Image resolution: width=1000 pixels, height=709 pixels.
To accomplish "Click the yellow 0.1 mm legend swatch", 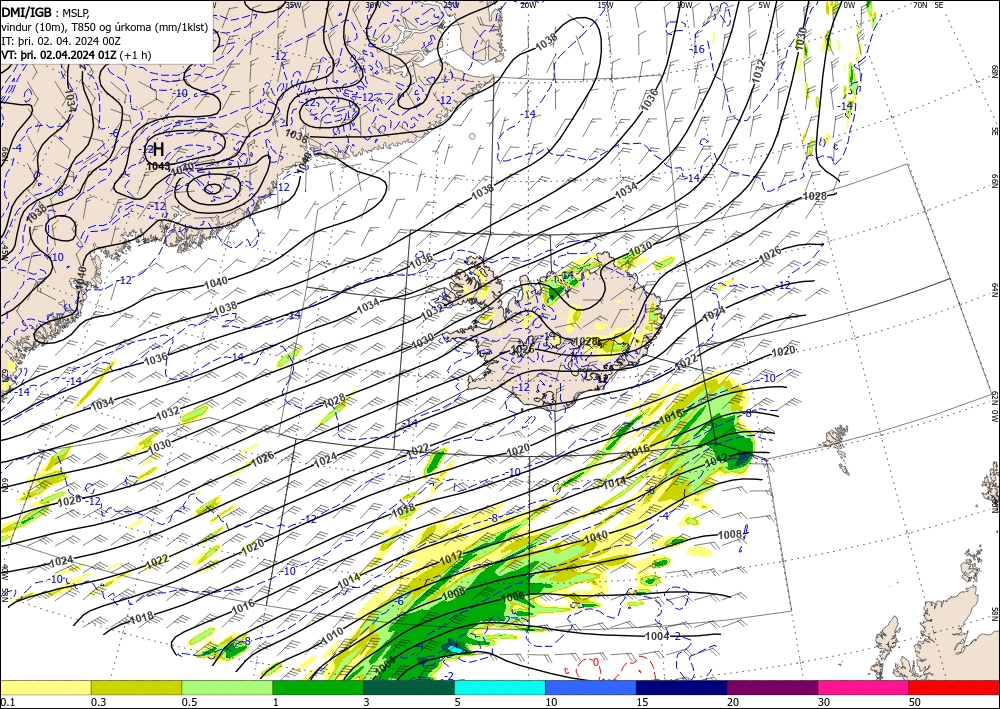I will click(x=45, y=687).
